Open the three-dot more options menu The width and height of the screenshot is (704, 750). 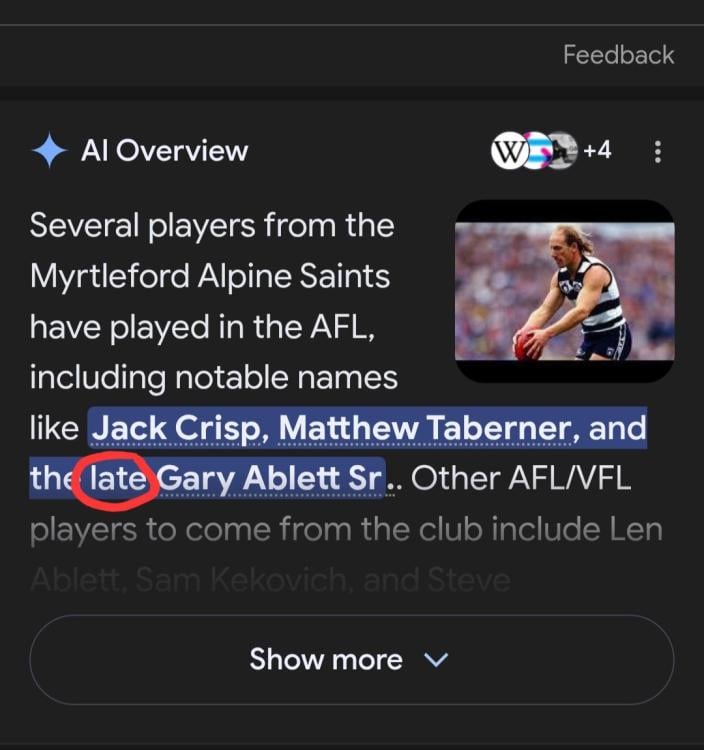[x=657, y=152]
